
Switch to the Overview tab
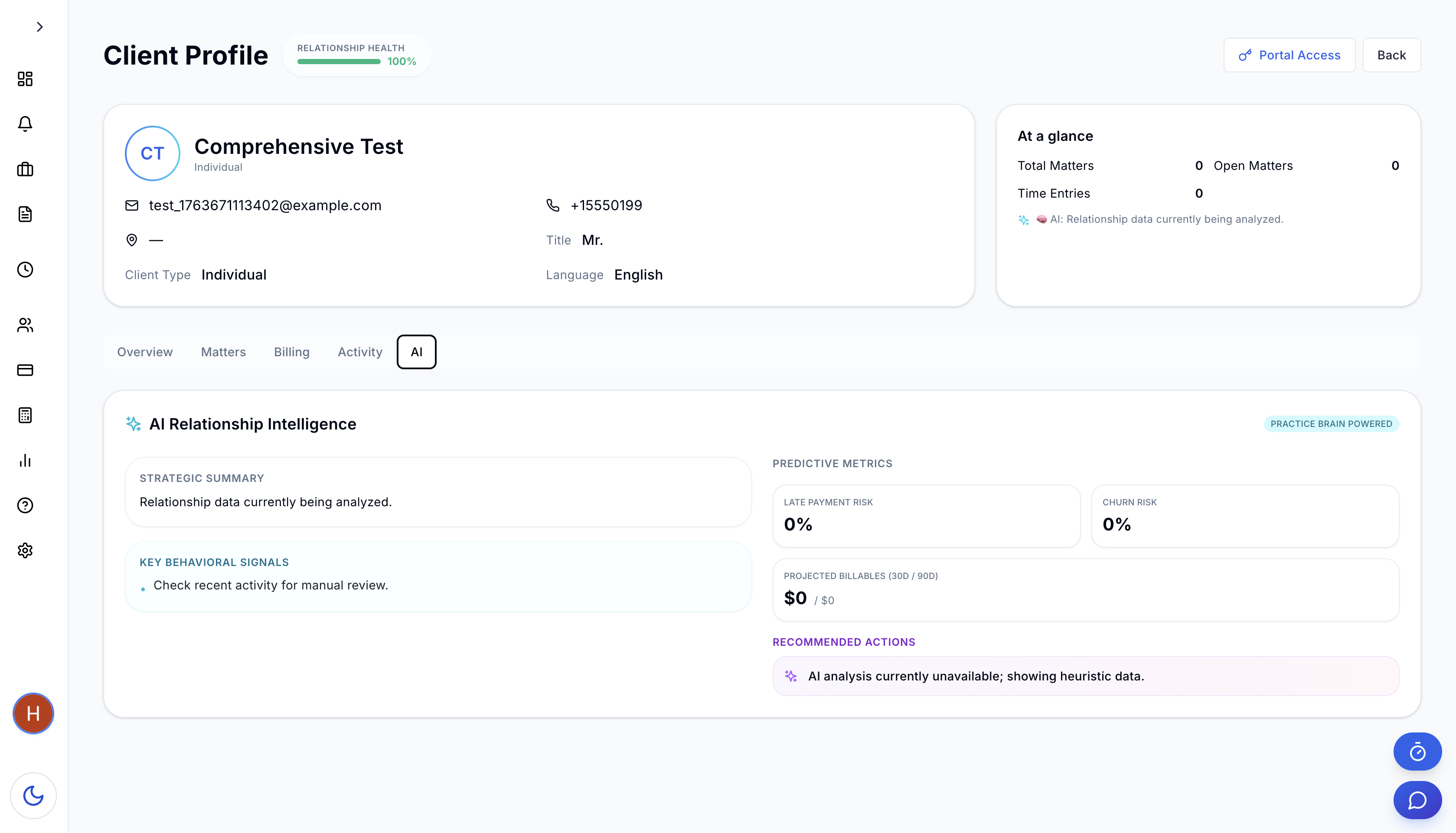coord(145,352)
